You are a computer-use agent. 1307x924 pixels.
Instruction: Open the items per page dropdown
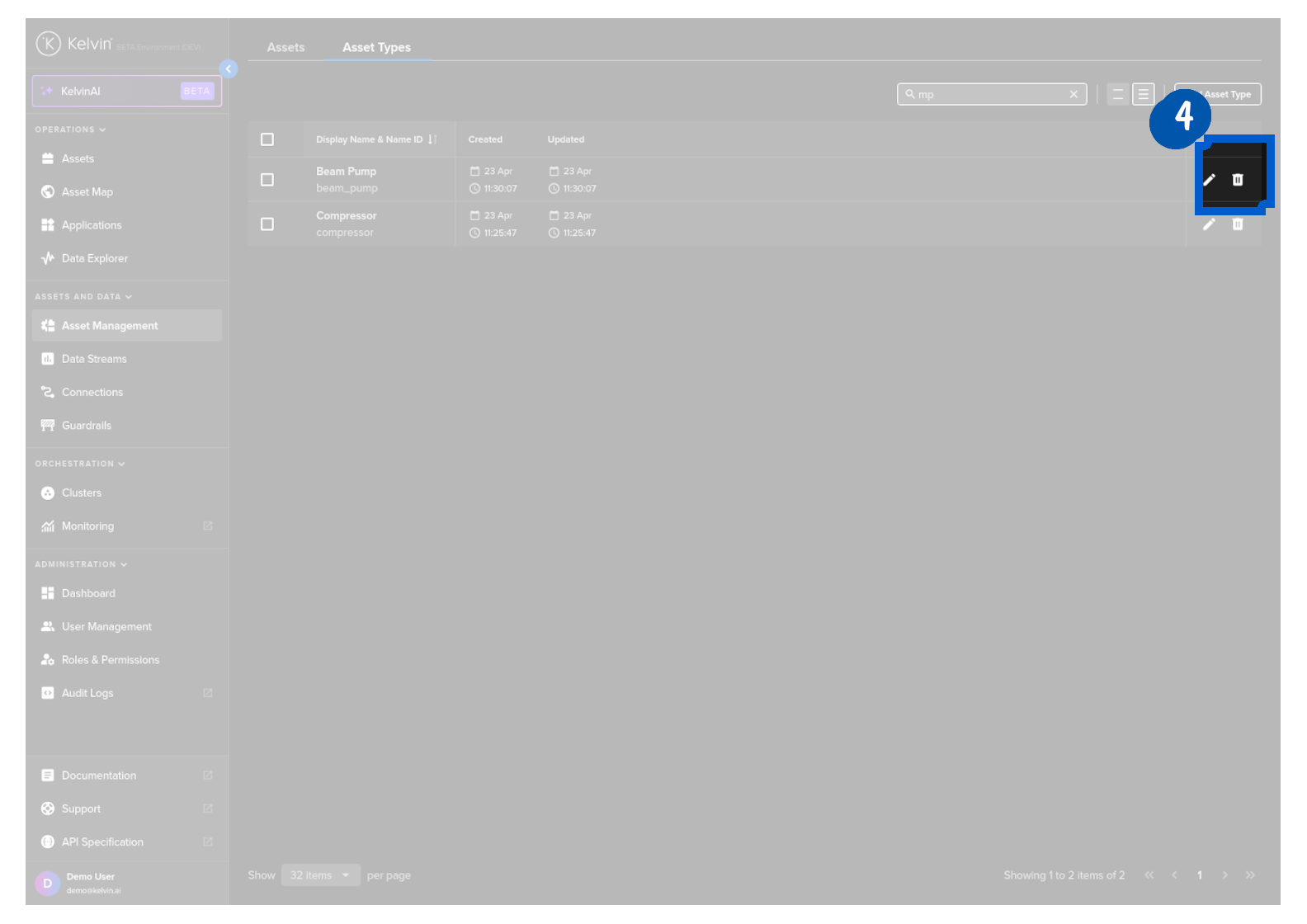[320, 875]
